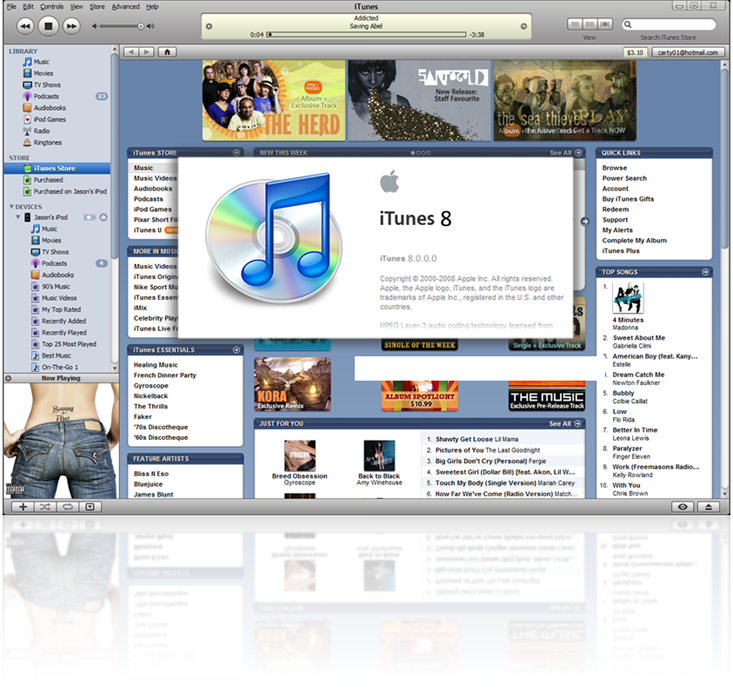Open Purchased on Jason's iPod

[70, 191]
